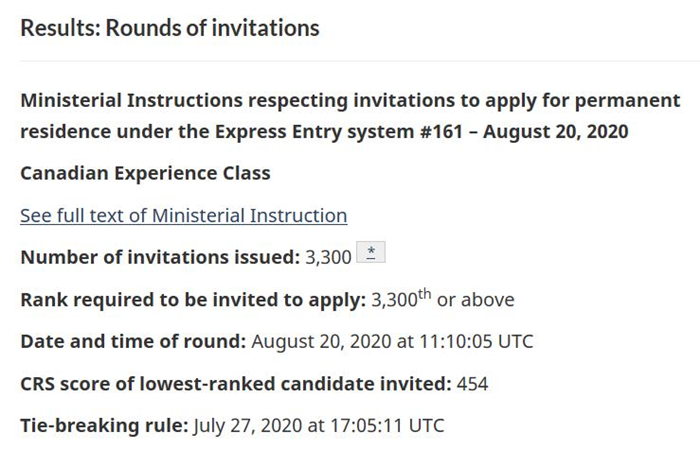The height and width of the screenshot is (449, 700).
Task: Click the "Number of invitations issued" label
Action: point(160,257)
